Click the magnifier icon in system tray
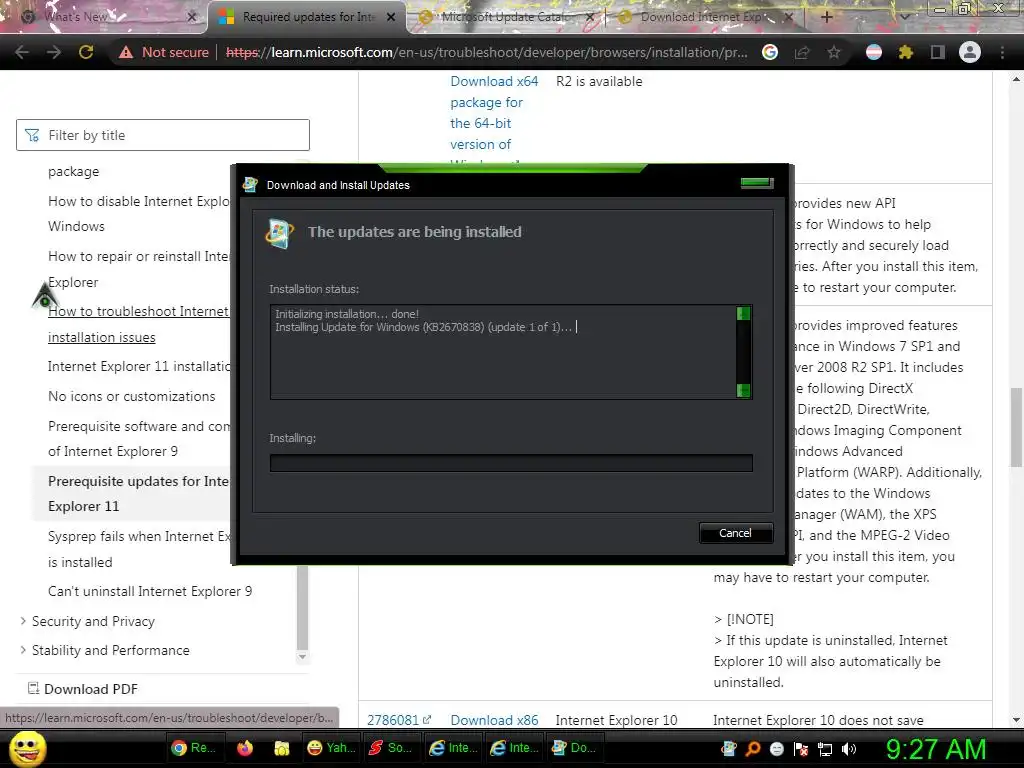Viewport: 1024px width, 768px height. (x=753, y=749)
